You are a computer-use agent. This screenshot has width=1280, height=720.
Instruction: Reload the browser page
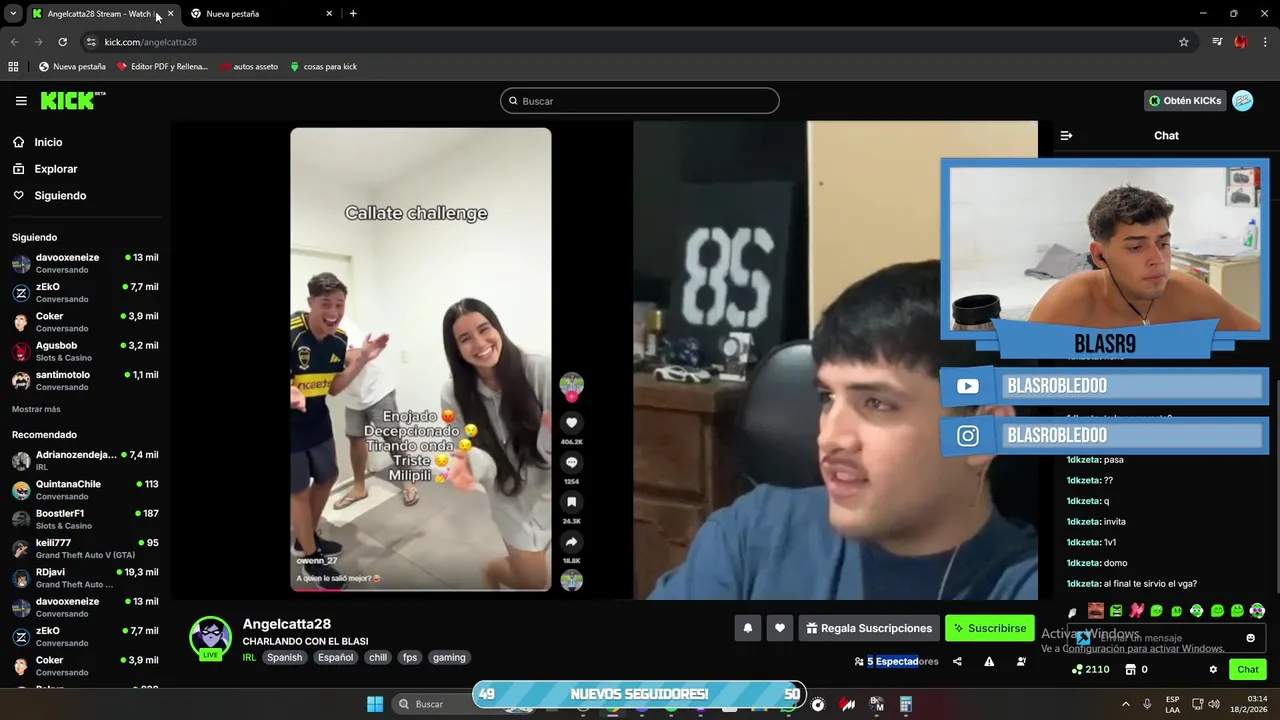coord(62,42)
